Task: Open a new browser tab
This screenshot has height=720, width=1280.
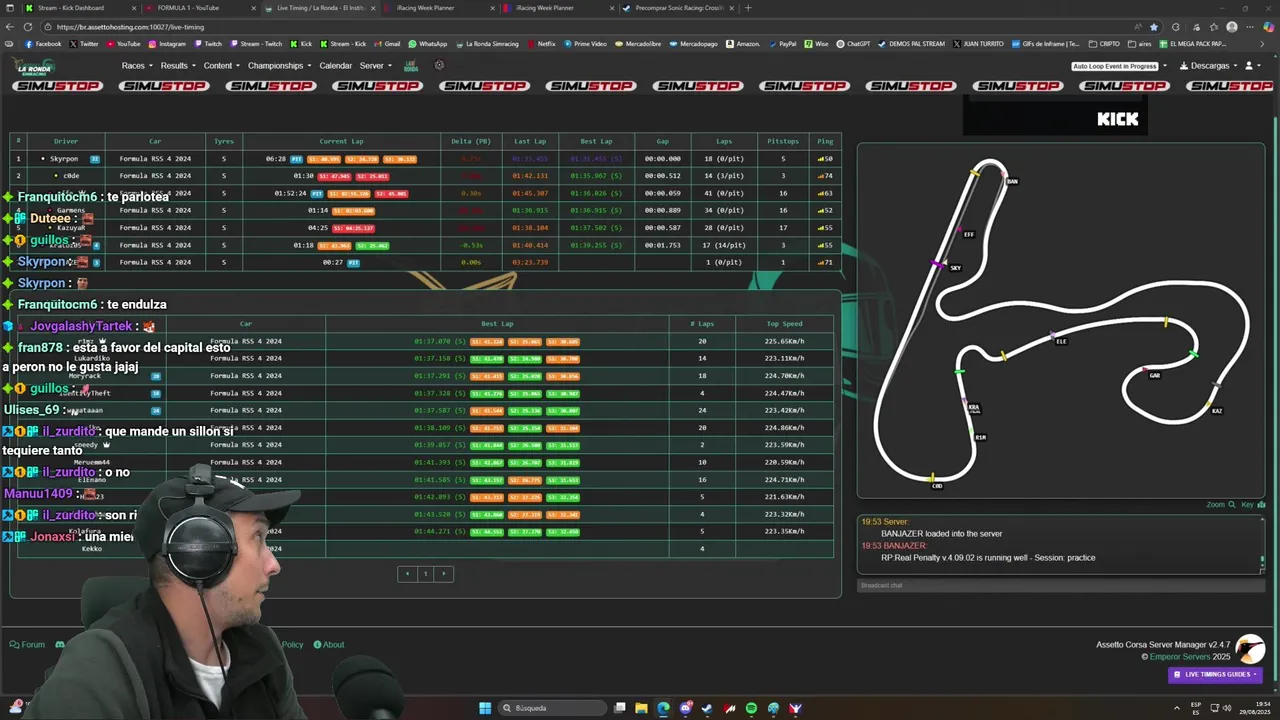Action: (x=748, y=8)
